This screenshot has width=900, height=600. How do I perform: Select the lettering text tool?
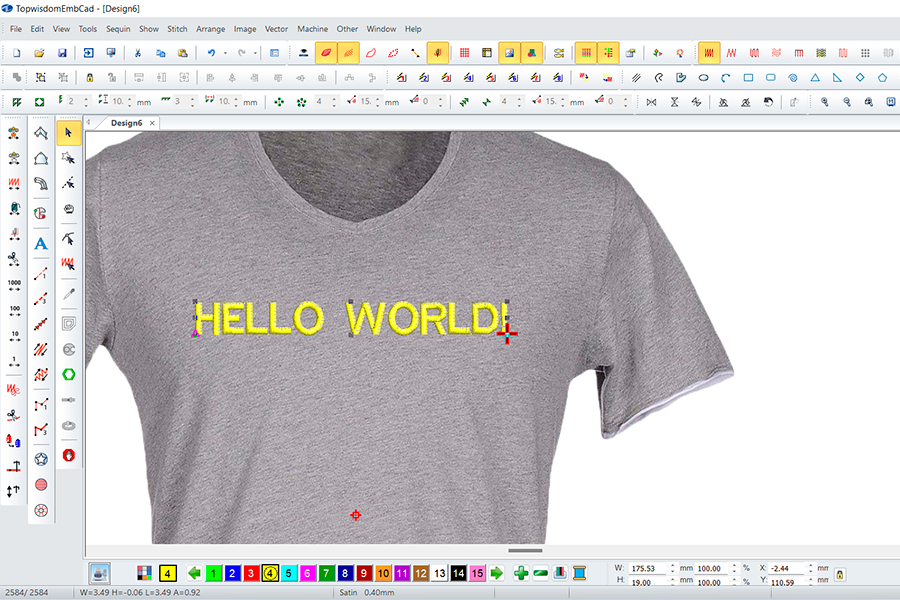(x=41, y=243)
